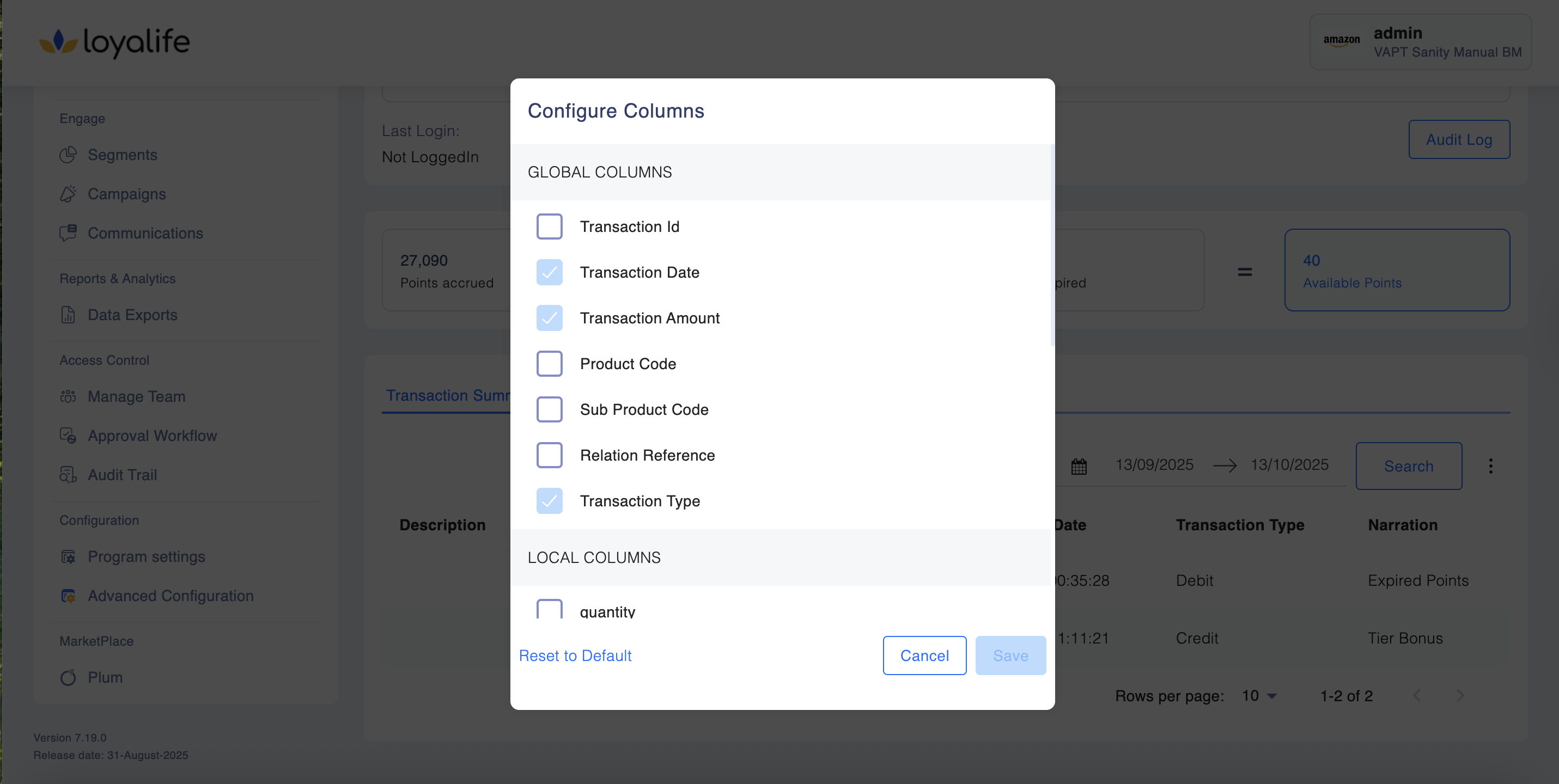Switch to the Transaction Summary tab
Image resolution: width=1559 pixels, height=784 pixels.
click(448, 396)
